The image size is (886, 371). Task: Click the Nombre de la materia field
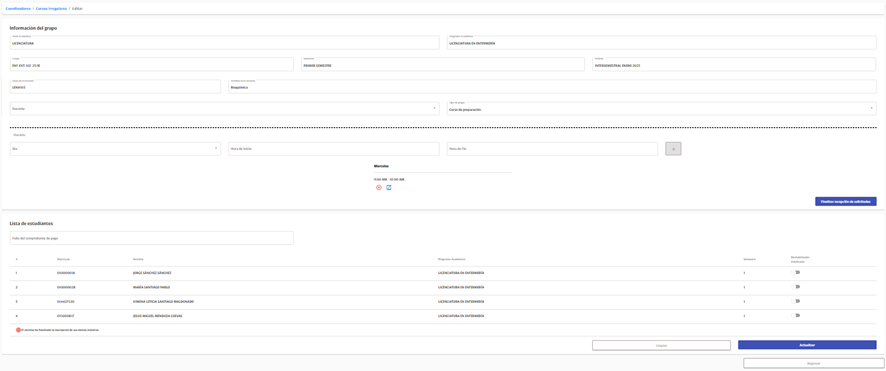(552, 86)
